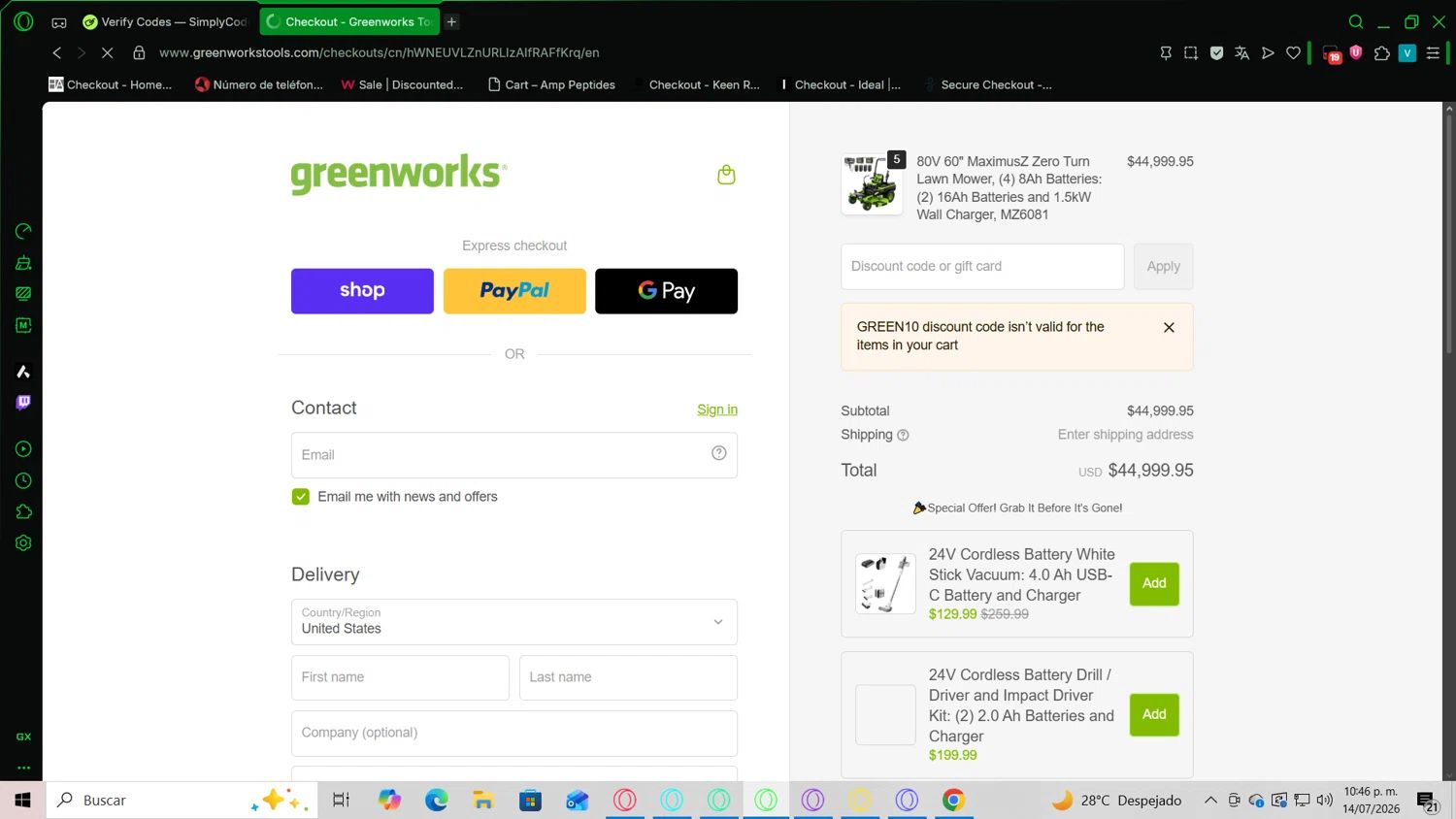The image size is (1456, 819).
Task: Add the 24V Drill Driver Kit offer
Action: pos(1154,714)
